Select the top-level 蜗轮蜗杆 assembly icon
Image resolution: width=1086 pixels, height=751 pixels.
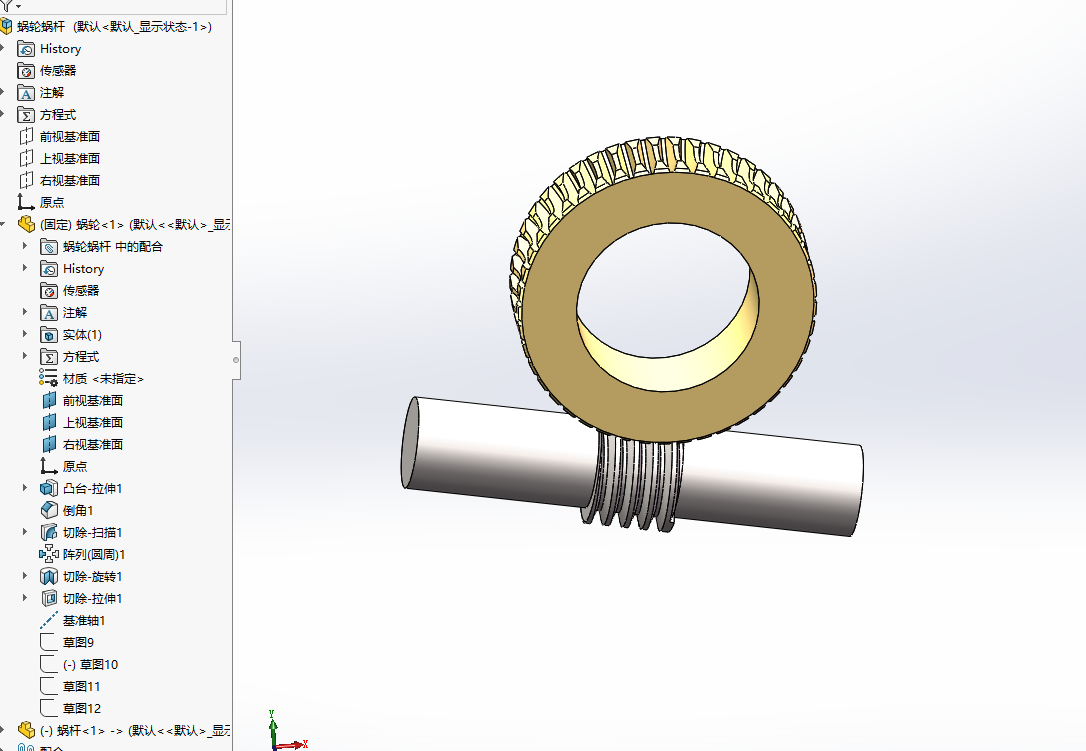(6, 26)
